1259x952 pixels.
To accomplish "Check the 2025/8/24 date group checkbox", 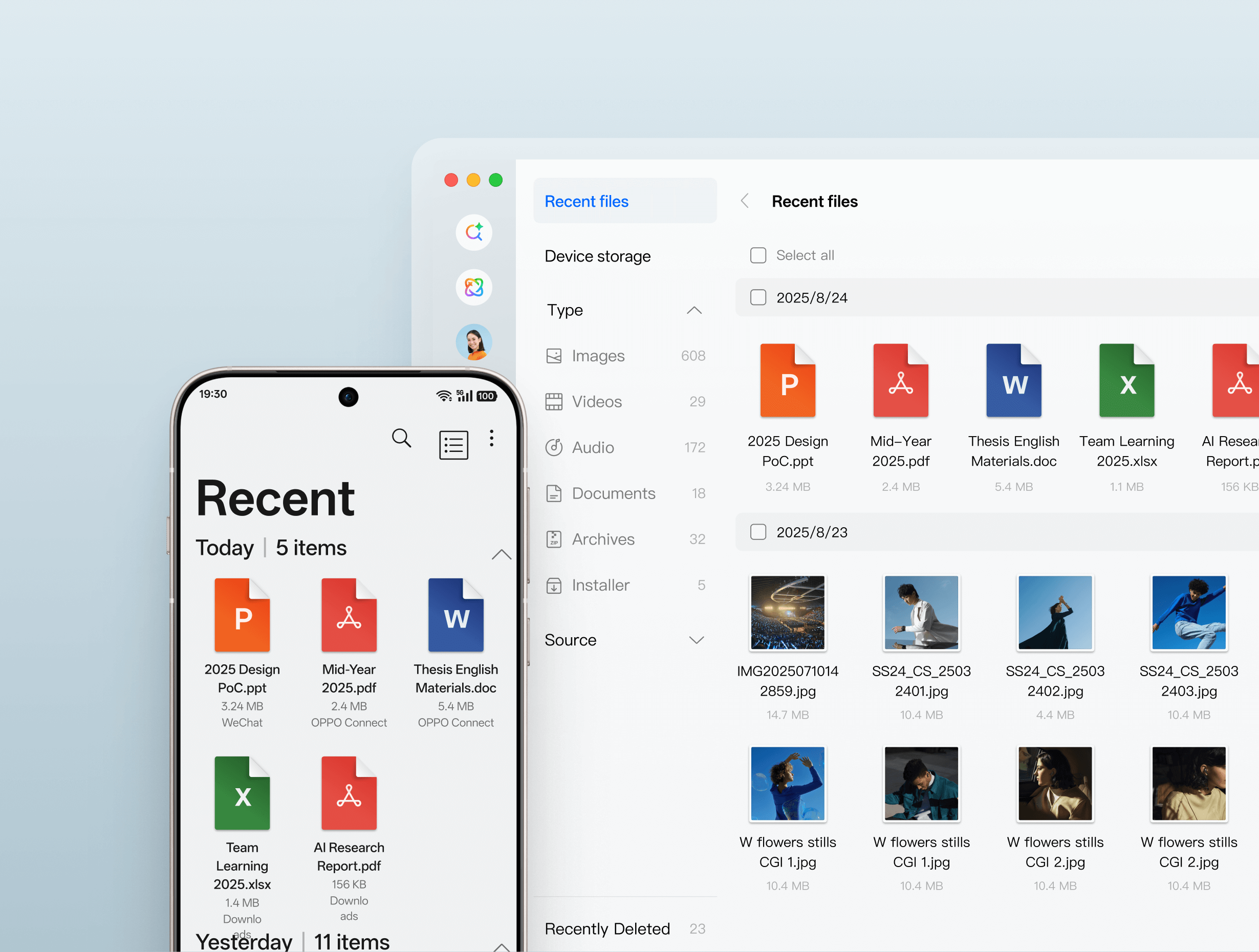I will click(x=758, y=297).
